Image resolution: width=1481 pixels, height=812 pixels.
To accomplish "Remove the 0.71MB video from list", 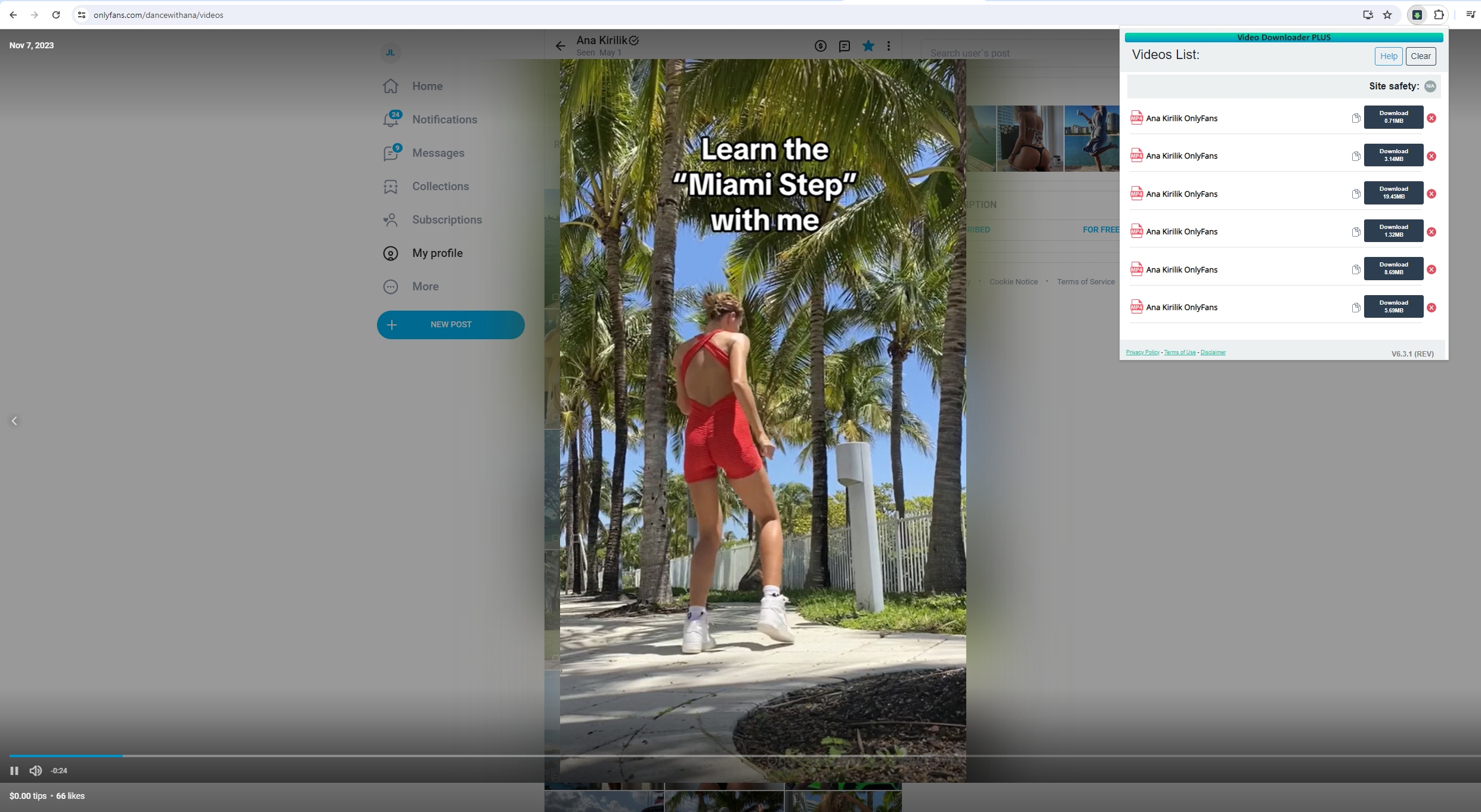I will (1431, 118).
